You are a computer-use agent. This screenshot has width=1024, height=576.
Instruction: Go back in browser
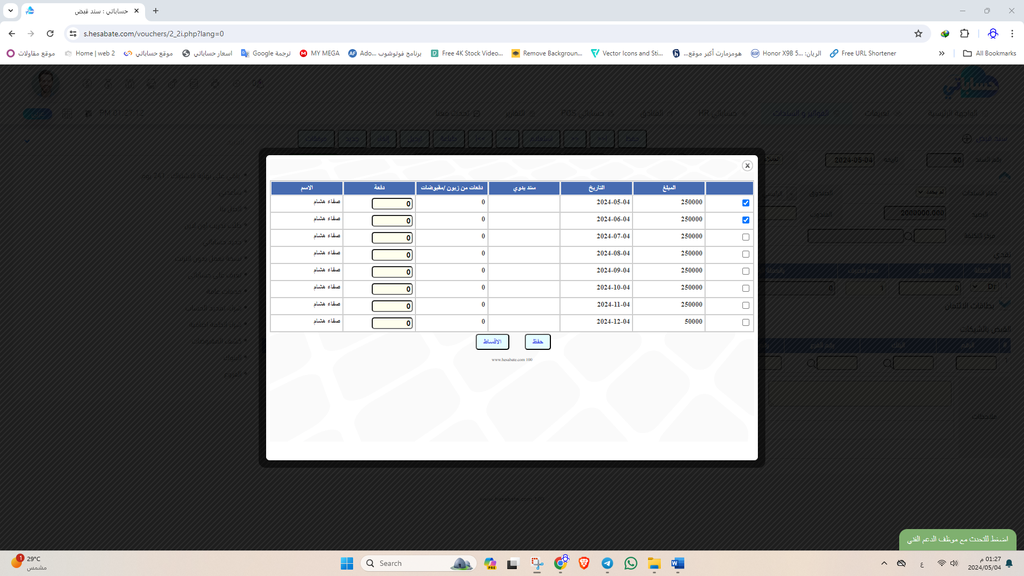coord(12,33)
